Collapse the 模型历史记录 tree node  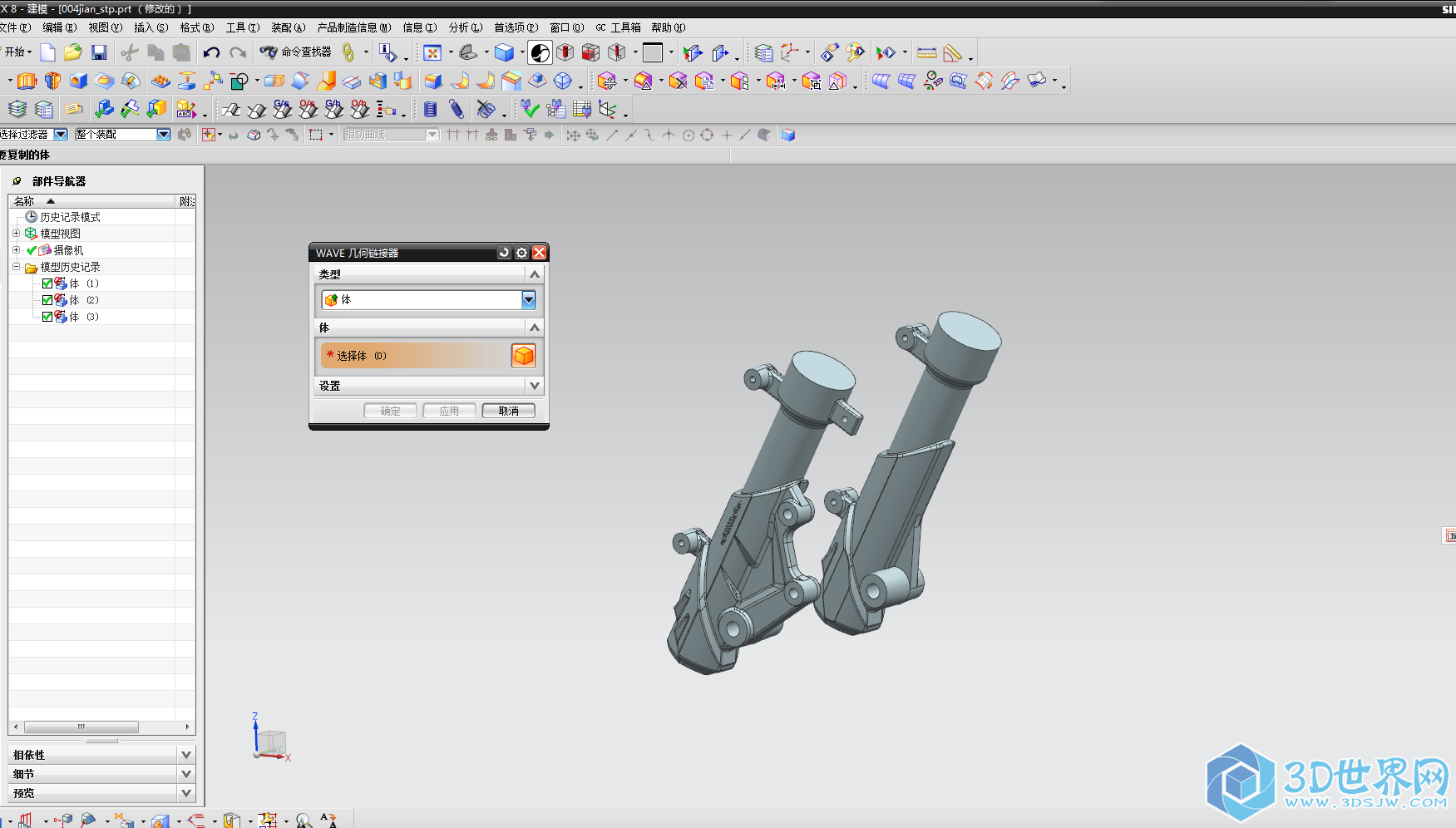pos(16,267)
